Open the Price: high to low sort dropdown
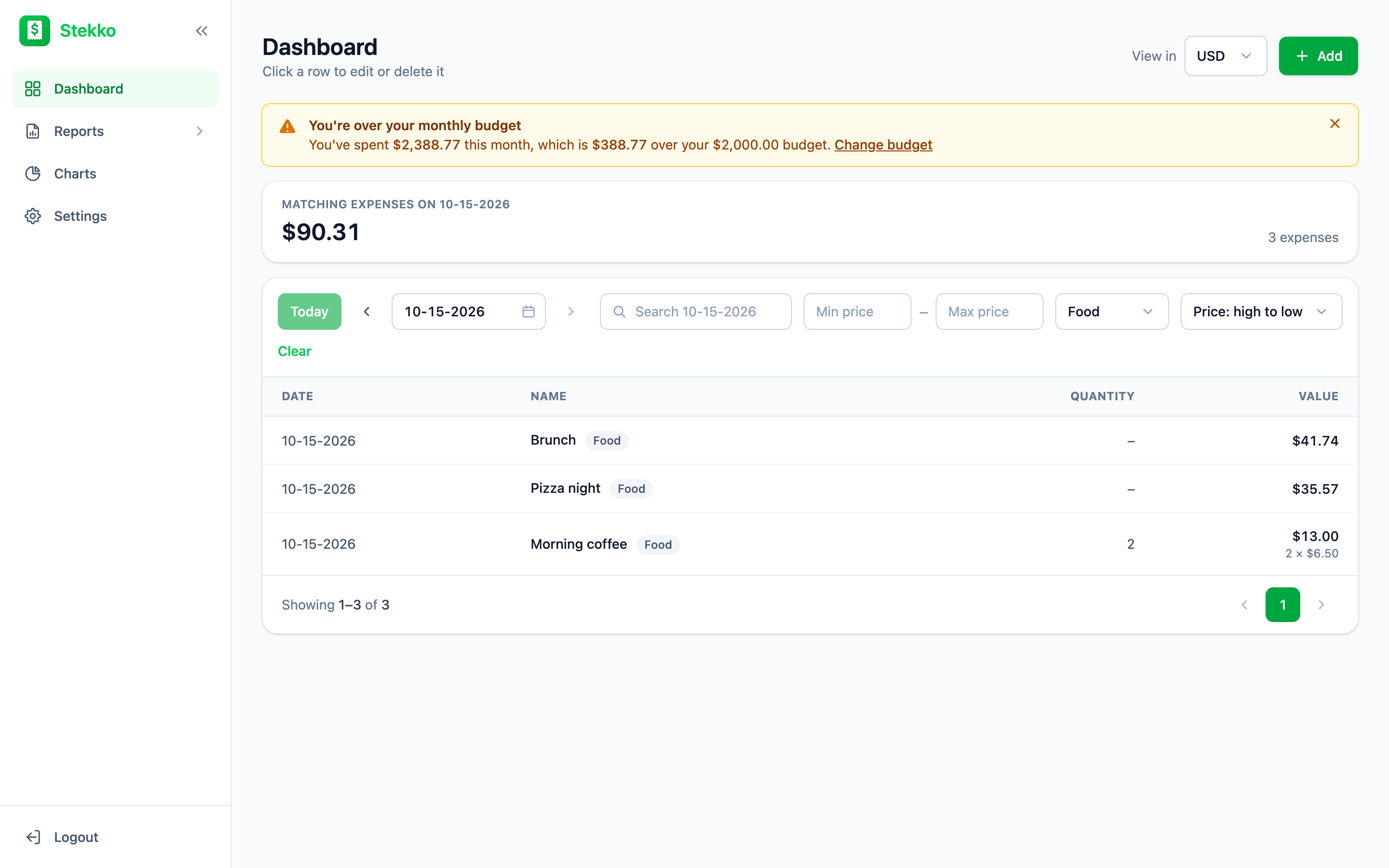The image size is (1389, 868). pos(1261,312)
